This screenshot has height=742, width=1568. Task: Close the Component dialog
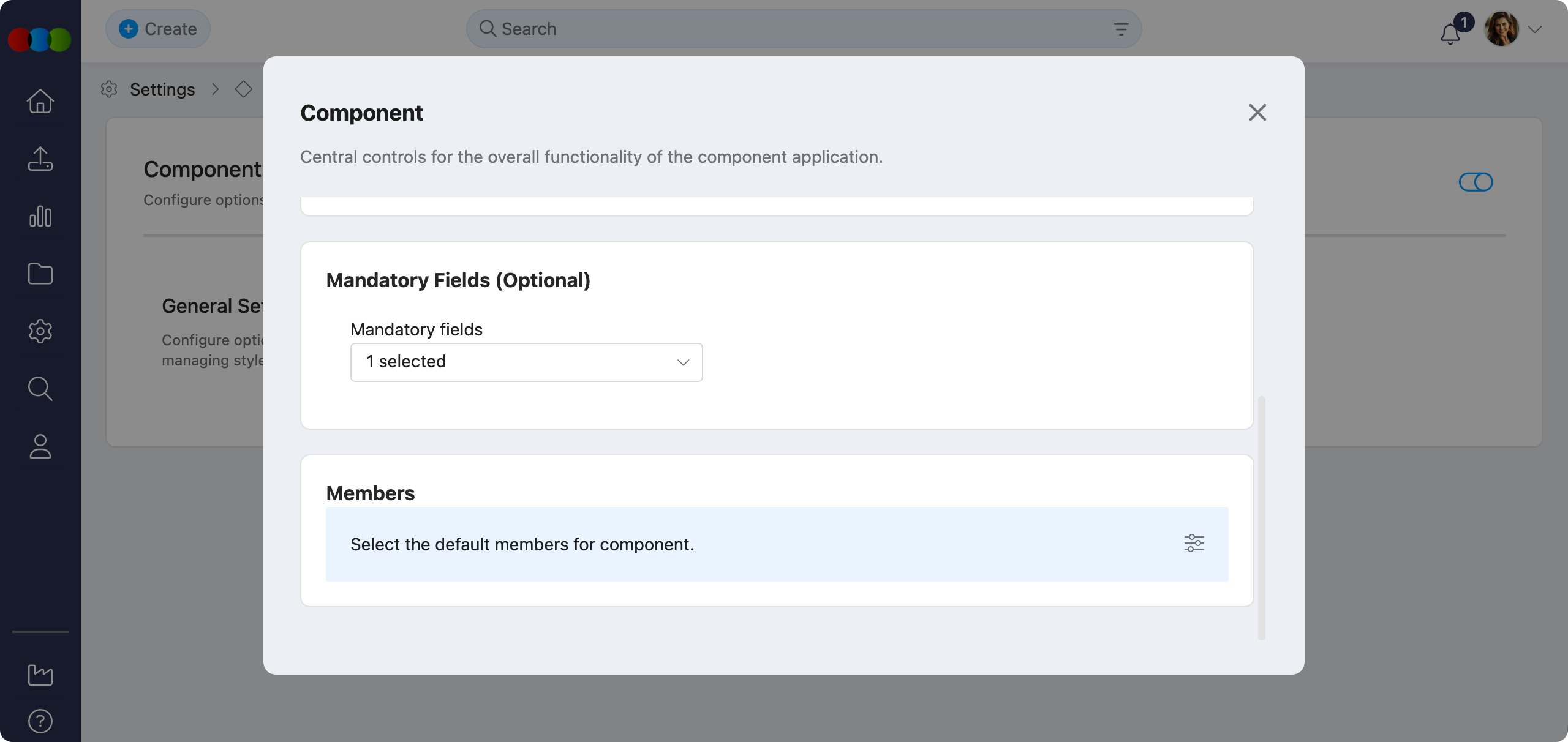coord(1257,113)
